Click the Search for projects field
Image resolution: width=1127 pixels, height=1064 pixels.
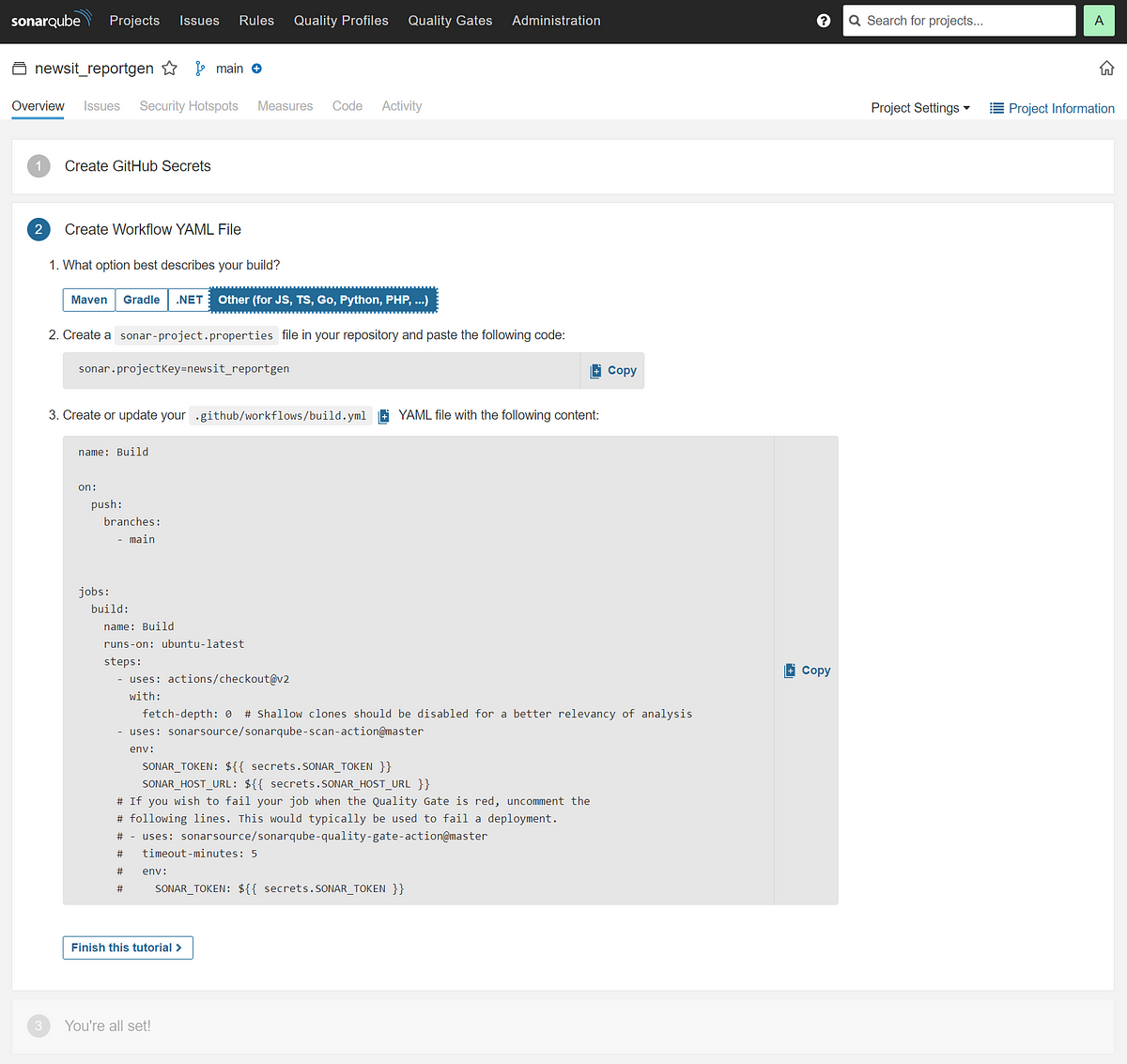pos(958,20)
